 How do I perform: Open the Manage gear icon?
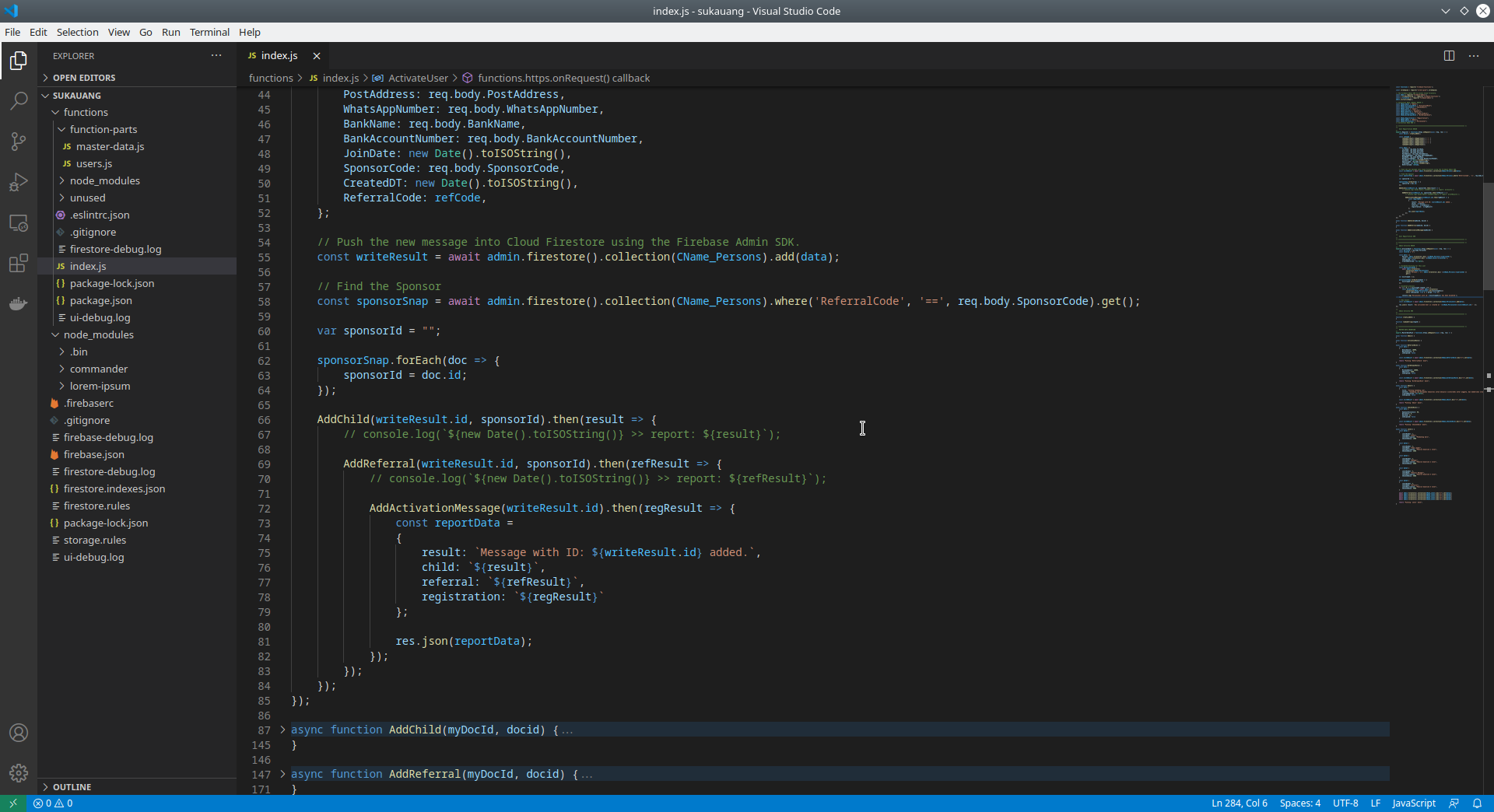[19, 773]
